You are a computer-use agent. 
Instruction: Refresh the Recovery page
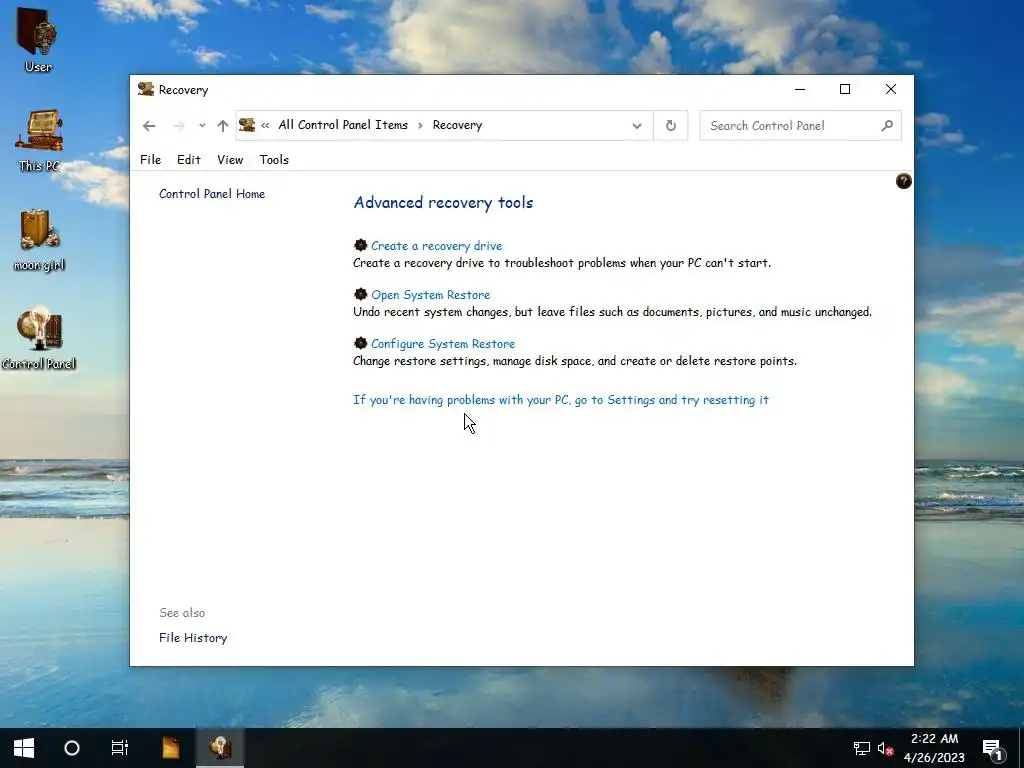point(671,125)
